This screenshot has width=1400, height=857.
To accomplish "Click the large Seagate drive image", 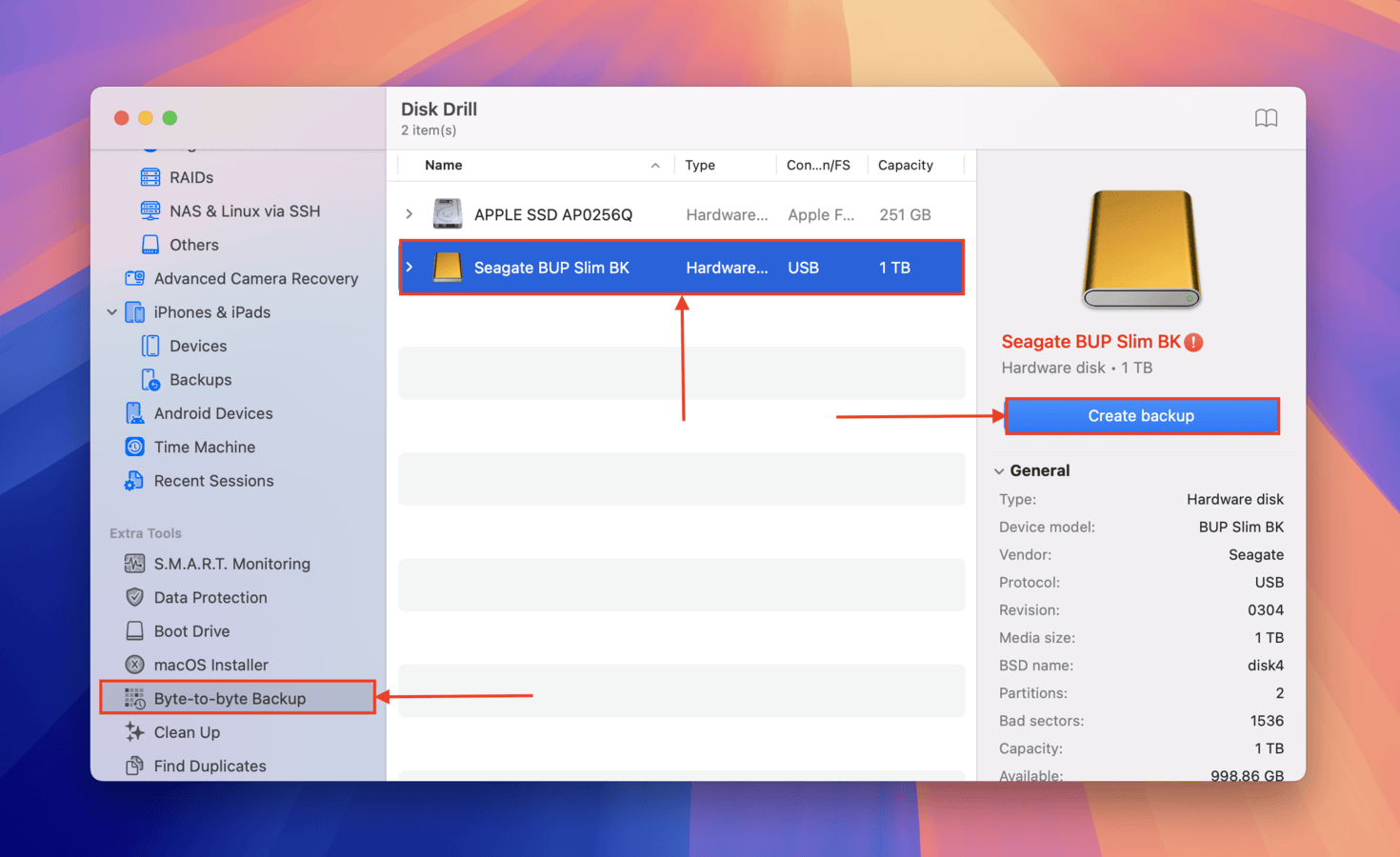I will tap(1141, 249).
